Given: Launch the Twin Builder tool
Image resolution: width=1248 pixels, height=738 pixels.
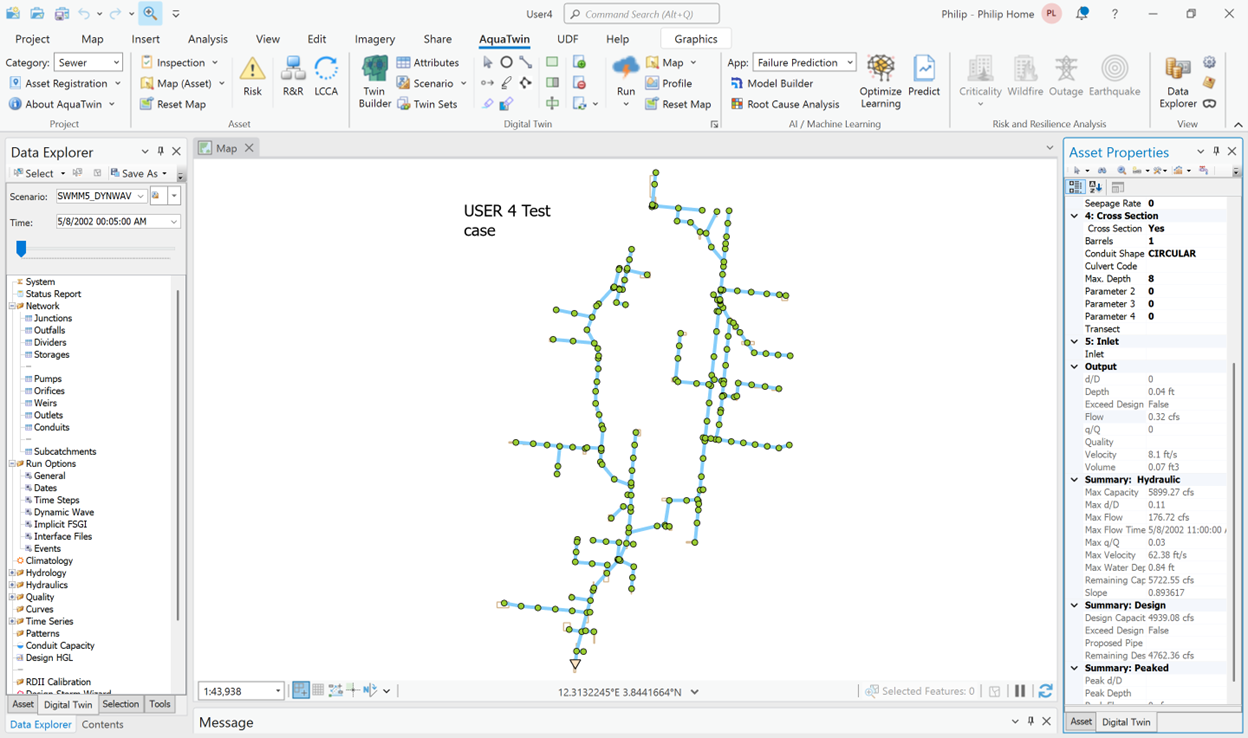Looking at the screenshot, I should (375, 81).
